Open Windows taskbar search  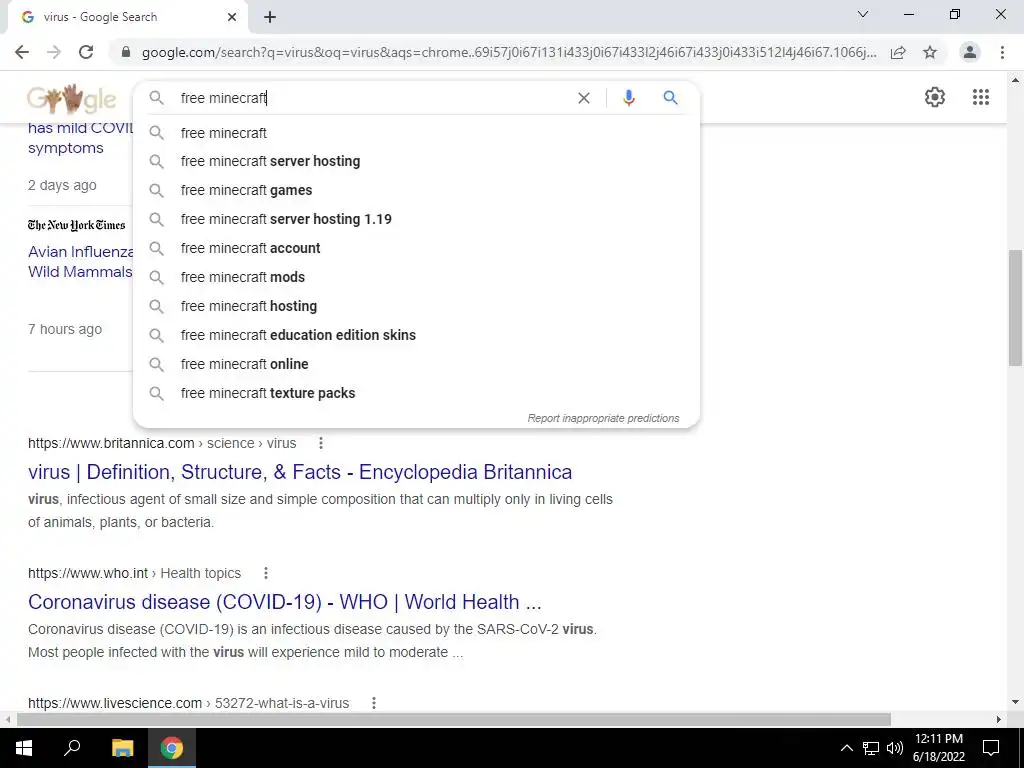[72, 748]
